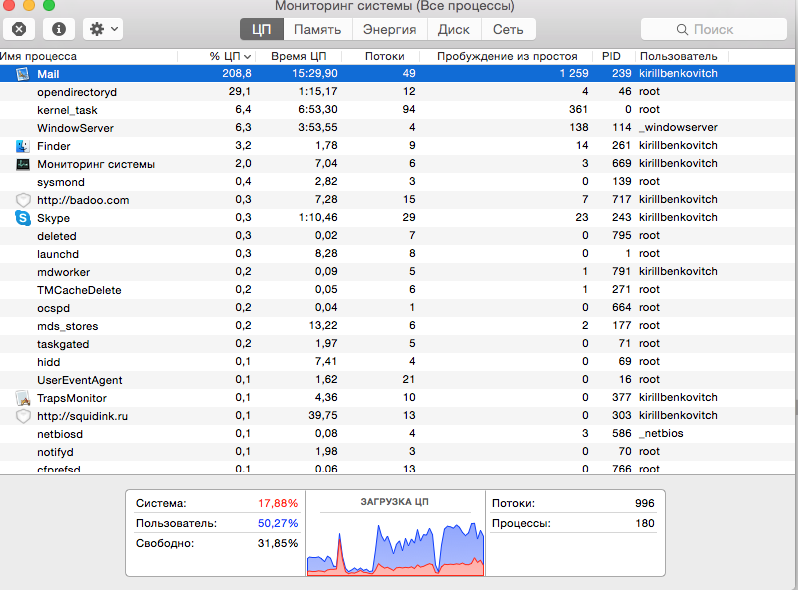The height and width of the screenshot is (590, 798).
Task: Select the mds_stores process row
Action: click(x=397, y=326)
